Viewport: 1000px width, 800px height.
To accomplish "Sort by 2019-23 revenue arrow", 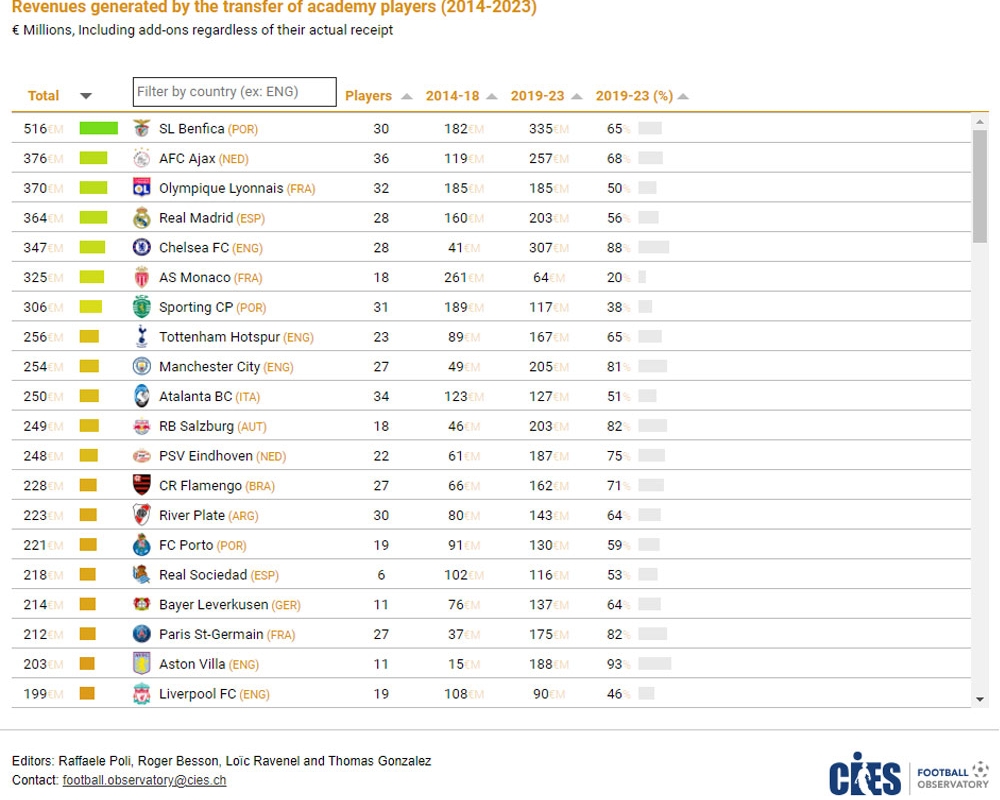I will 577,97.
